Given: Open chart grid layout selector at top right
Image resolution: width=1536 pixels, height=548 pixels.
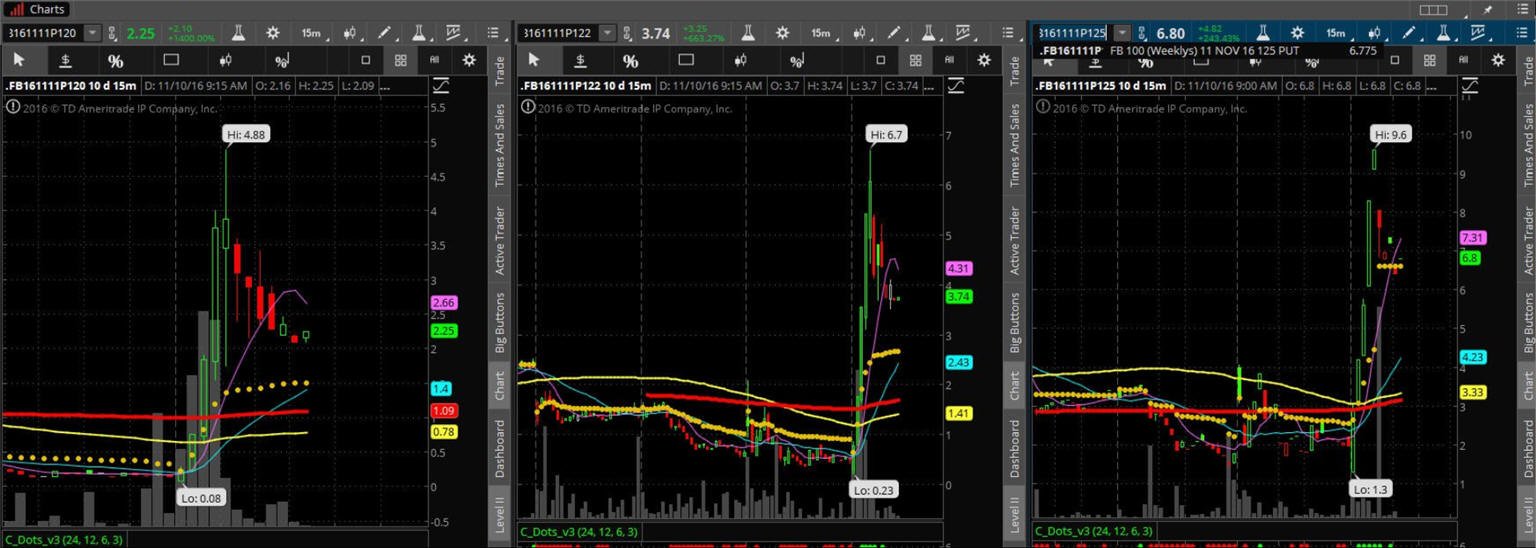Looking at the screenshot, I should (1434, 10).
